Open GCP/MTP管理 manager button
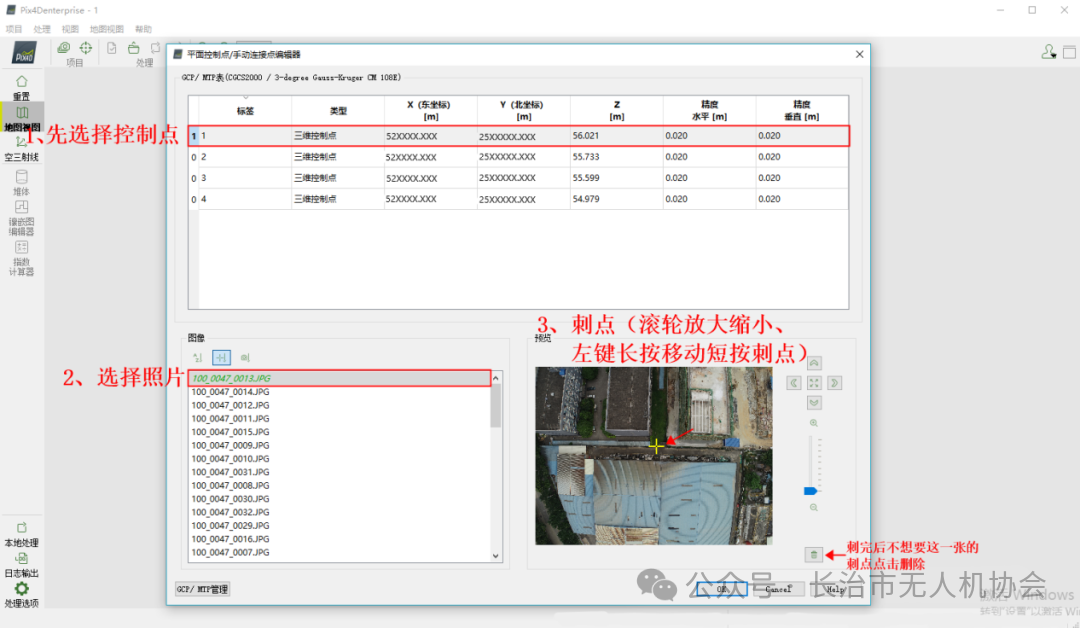1080x628 pixels. 202,589
